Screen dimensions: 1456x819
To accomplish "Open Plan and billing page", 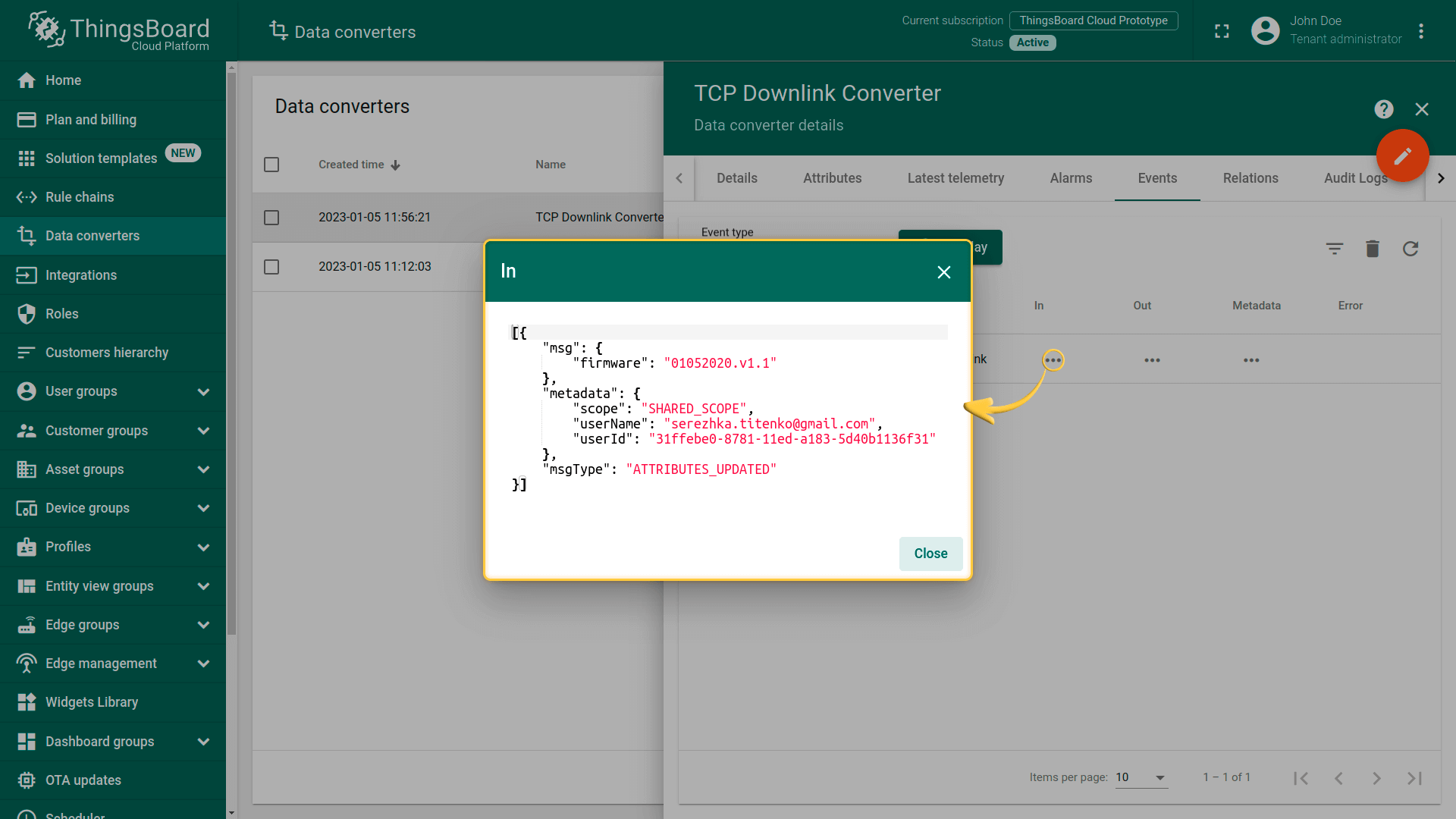I will (113, 119).
